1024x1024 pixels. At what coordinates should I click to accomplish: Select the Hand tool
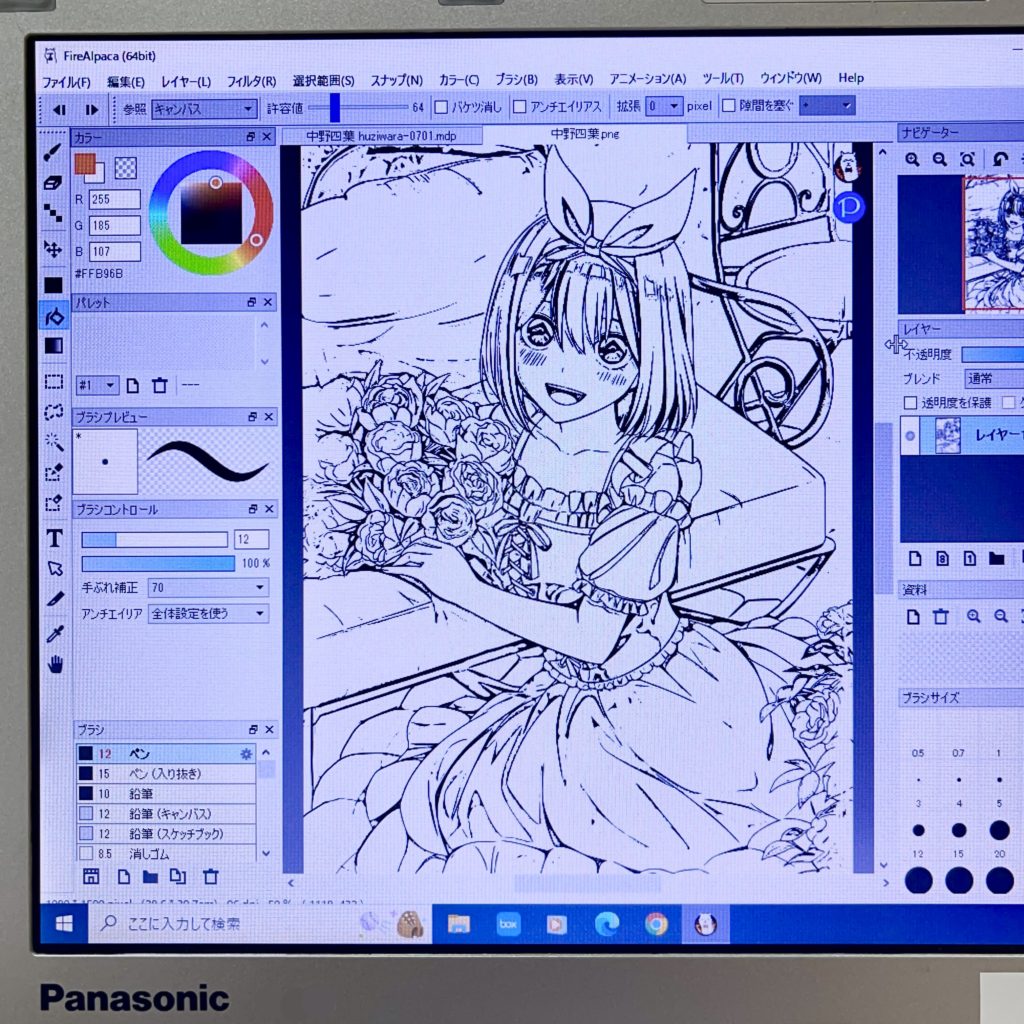click(x=55, y=664)
